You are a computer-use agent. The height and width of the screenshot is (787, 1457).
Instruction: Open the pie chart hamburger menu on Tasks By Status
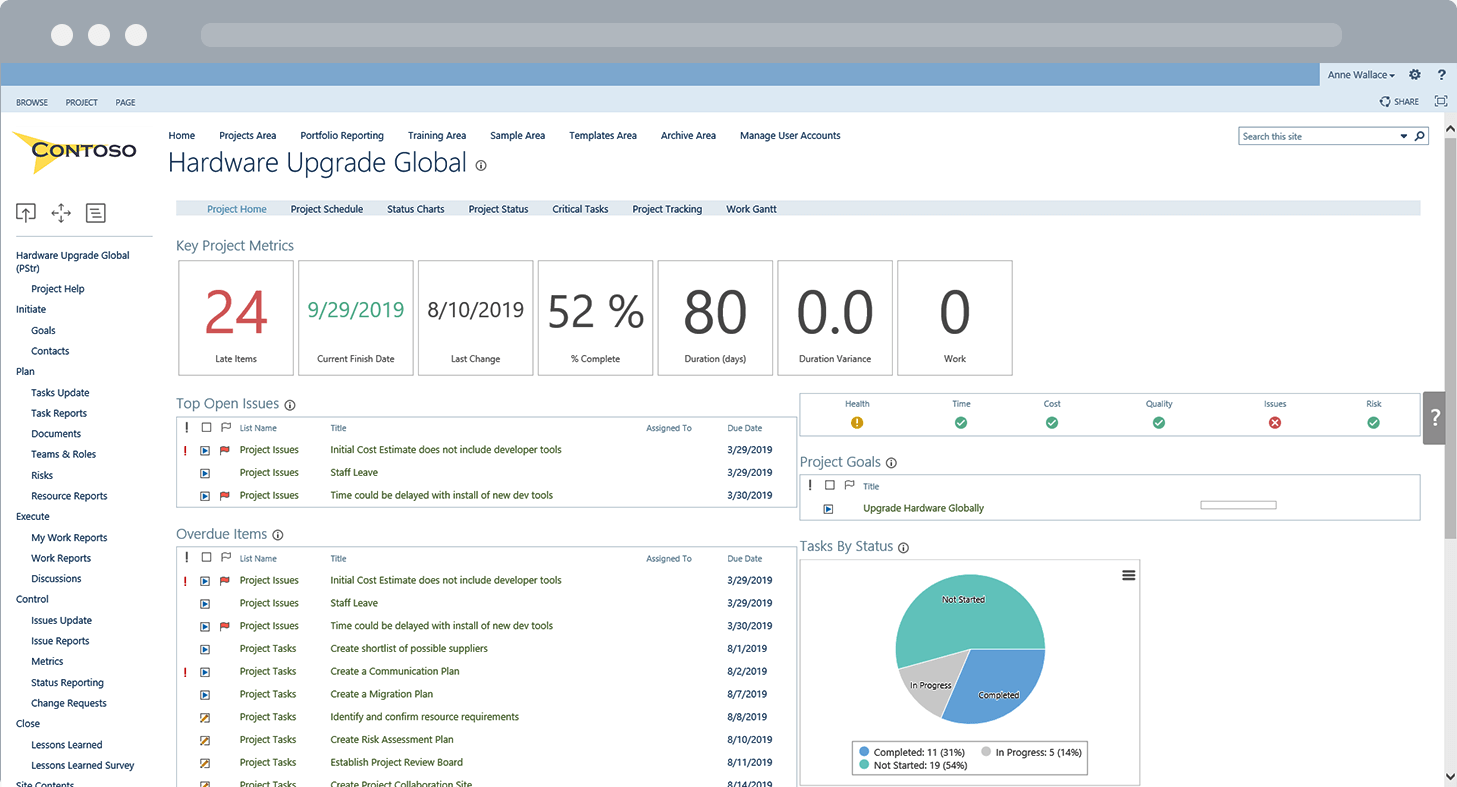pos(1129,574)
